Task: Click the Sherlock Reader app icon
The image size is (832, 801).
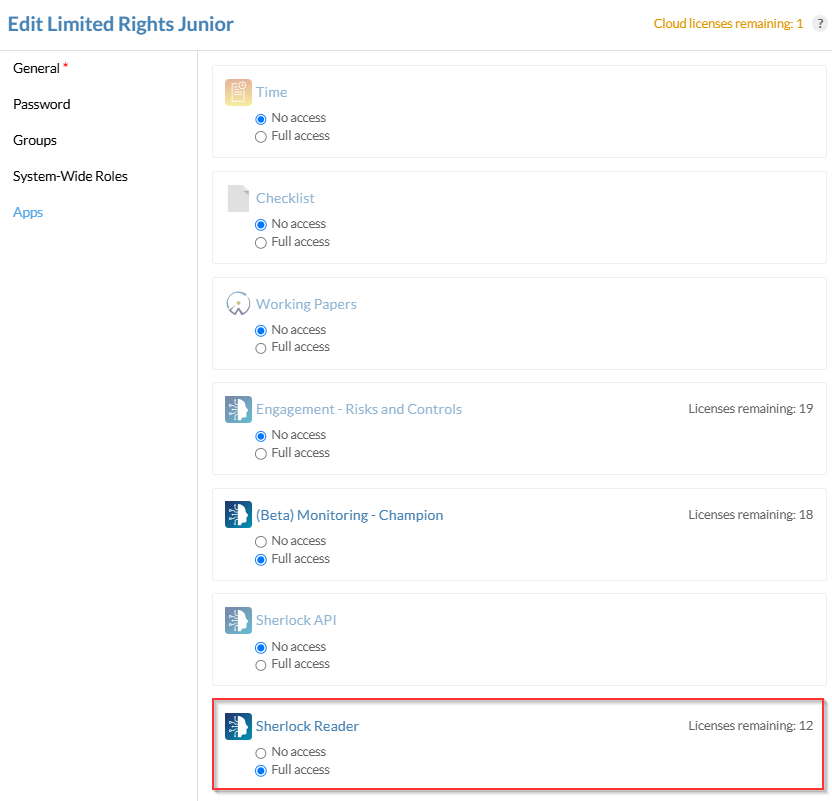Action: [x=238, y=726]
